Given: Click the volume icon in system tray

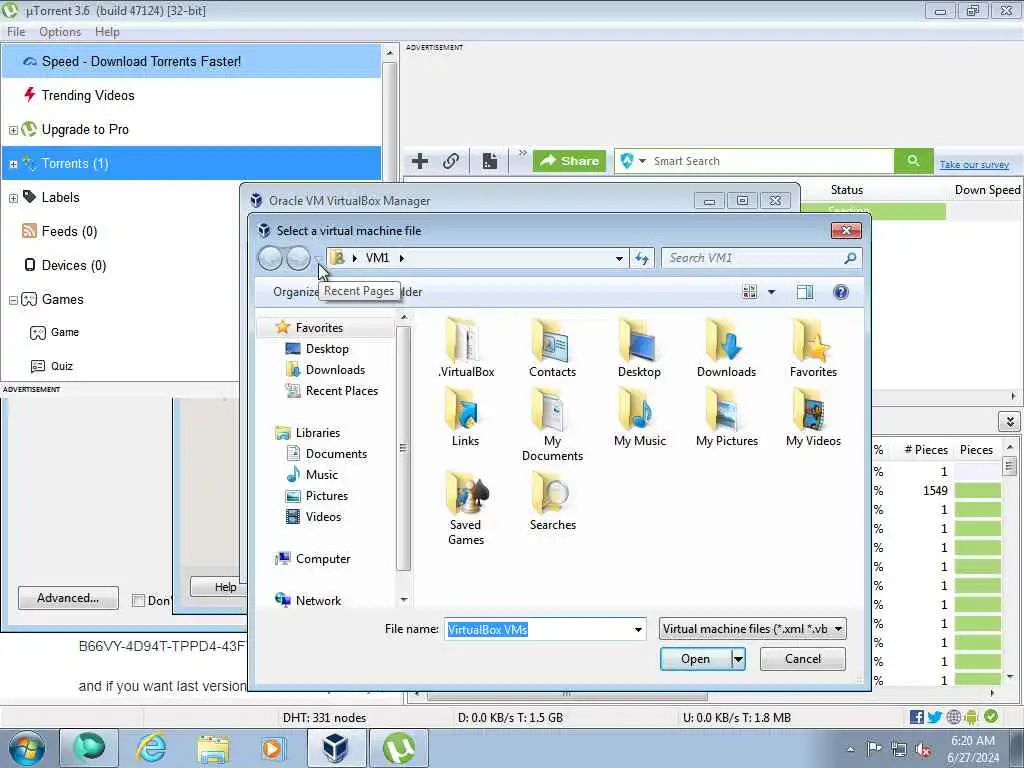Looking at the screenshot, I should (923, 749).
